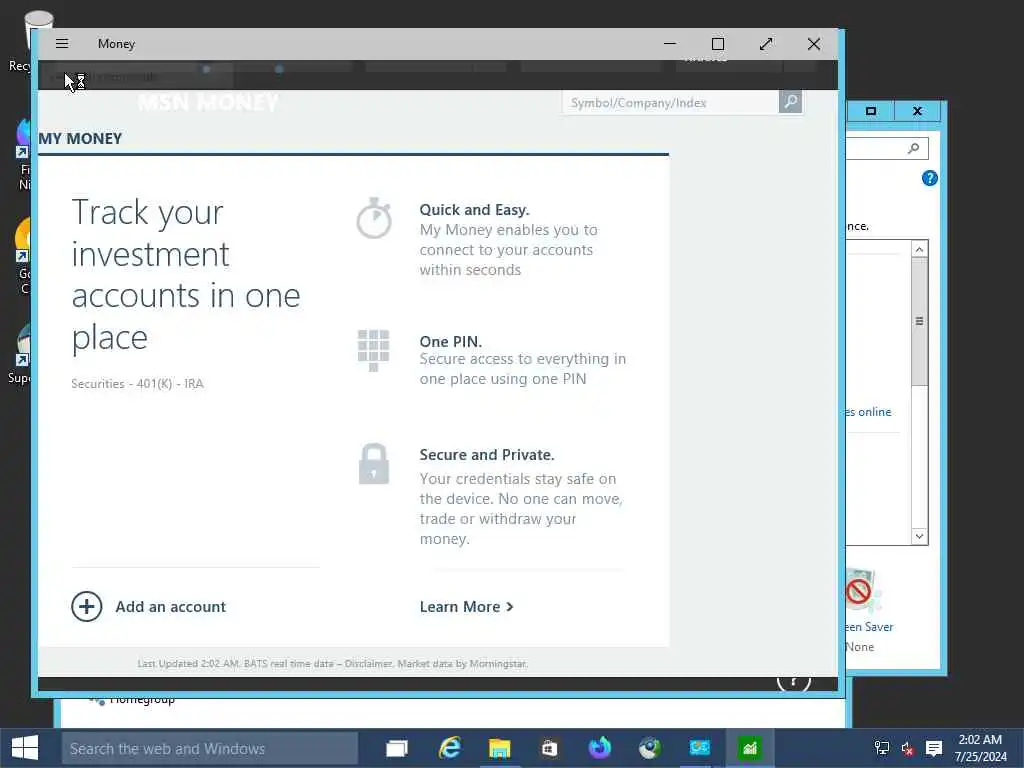Screen dimensions: 1024x768
Task: Toggle full-screen arrow in Money title bar
Action: point(766,44)
